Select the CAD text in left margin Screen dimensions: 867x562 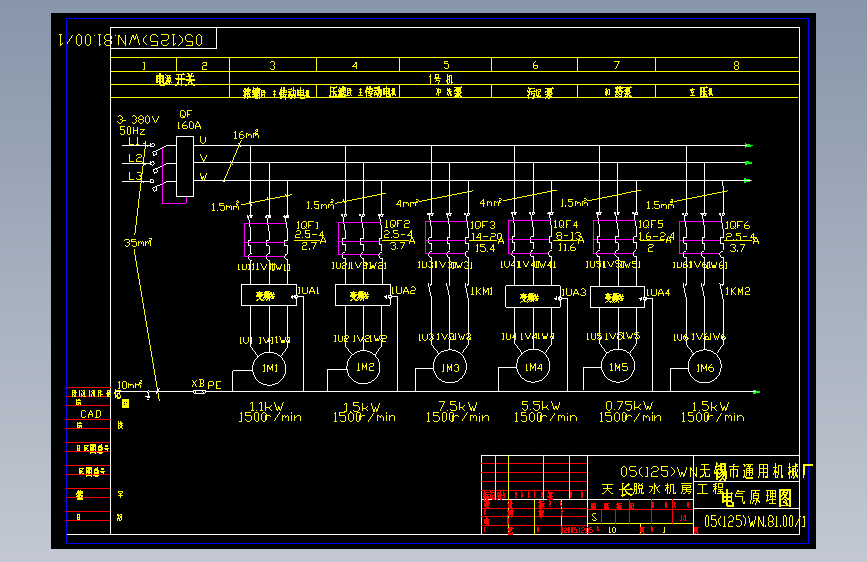91,414
